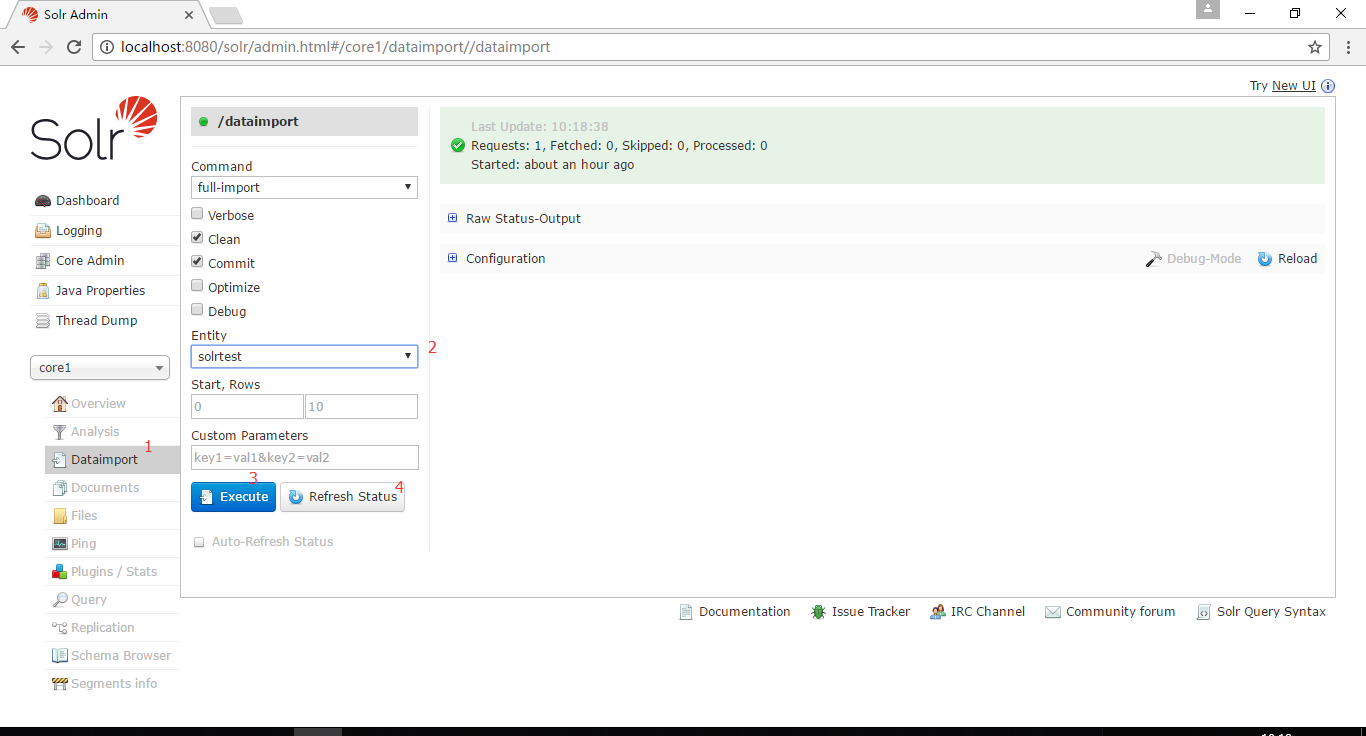Open the Issue Tracker link
1366x736 pixels.
871,612
